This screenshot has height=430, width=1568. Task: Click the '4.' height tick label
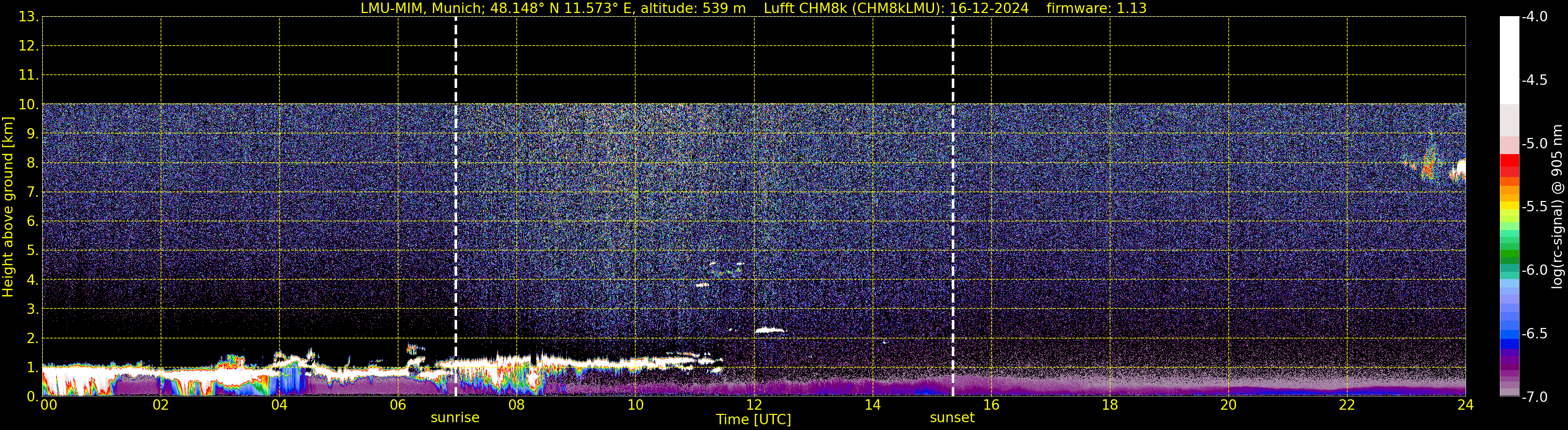pyautogui.click(x=32, y=280)
